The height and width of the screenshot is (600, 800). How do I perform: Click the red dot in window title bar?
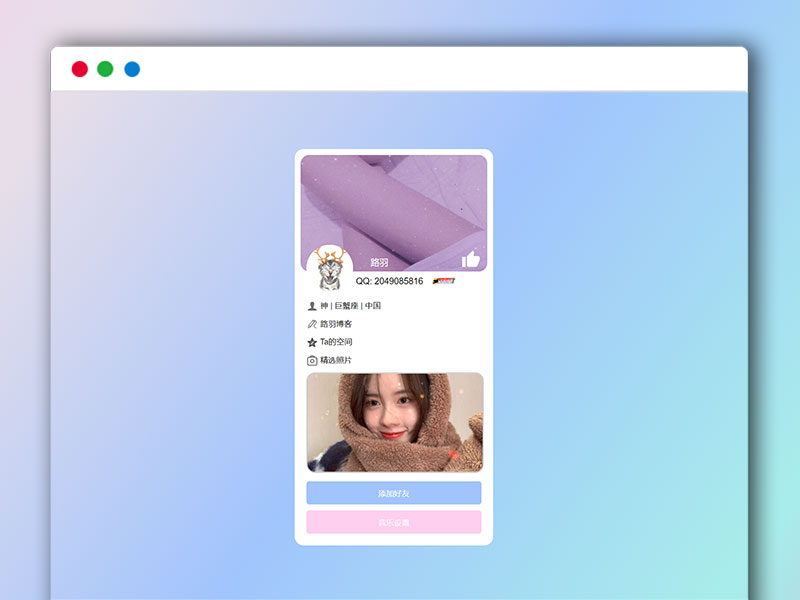pos(79,69)
